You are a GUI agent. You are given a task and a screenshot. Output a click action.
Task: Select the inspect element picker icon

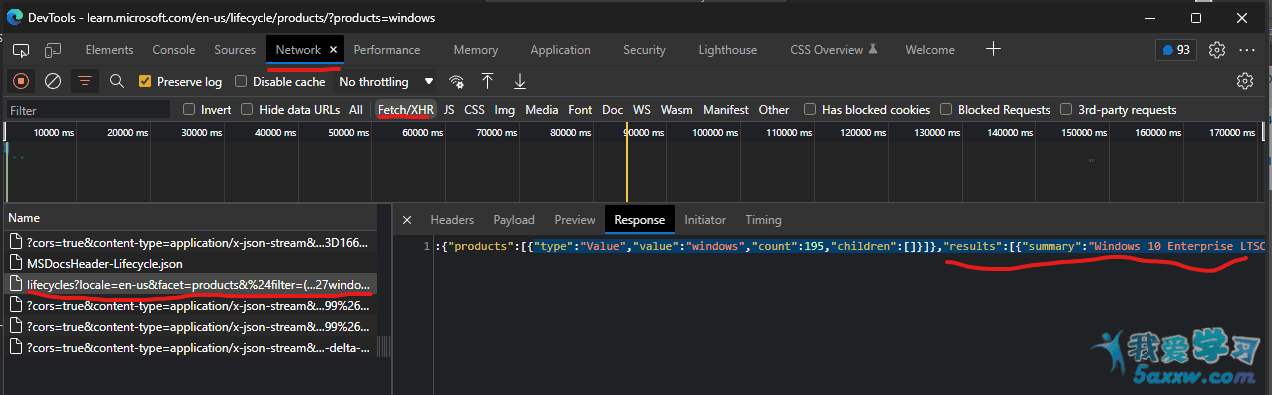(21, 50)
